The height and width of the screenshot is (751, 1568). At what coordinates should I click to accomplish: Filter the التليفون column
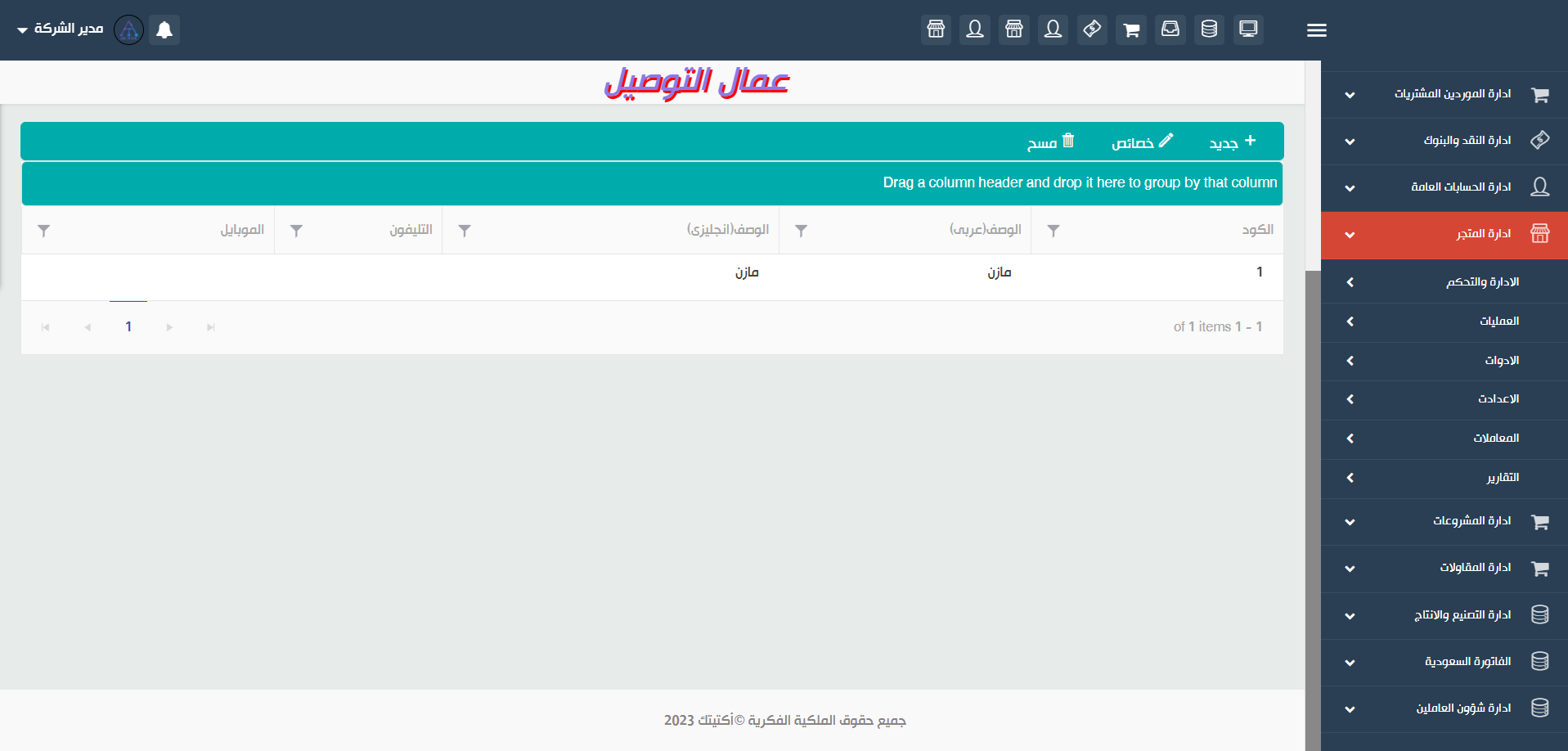coord(297,231)
